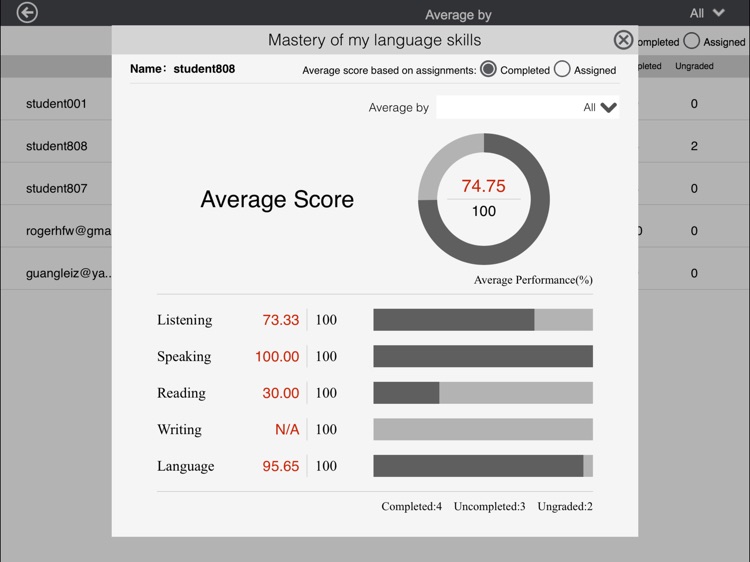Click the Speaking score 100.00

pos(277,356)
